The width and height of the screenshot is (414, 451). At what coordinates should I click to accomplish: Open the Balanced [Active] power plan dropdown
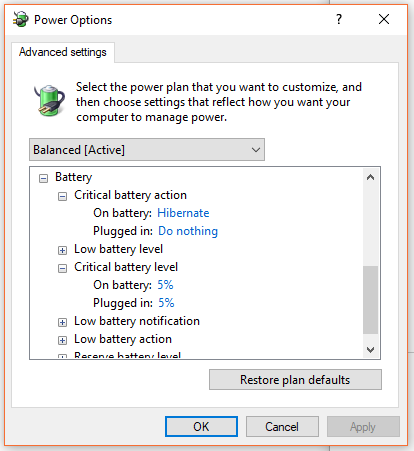click(147, 150)
